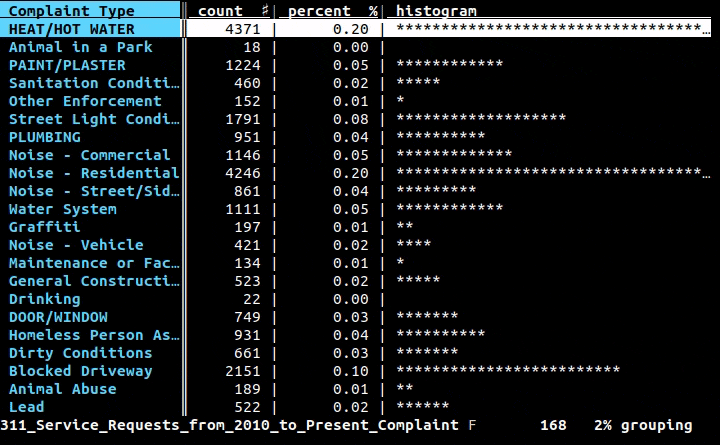Select the histogram column header
Image resolution: width=720 pixels, height=445 pixels.
[x=436, y=11]
